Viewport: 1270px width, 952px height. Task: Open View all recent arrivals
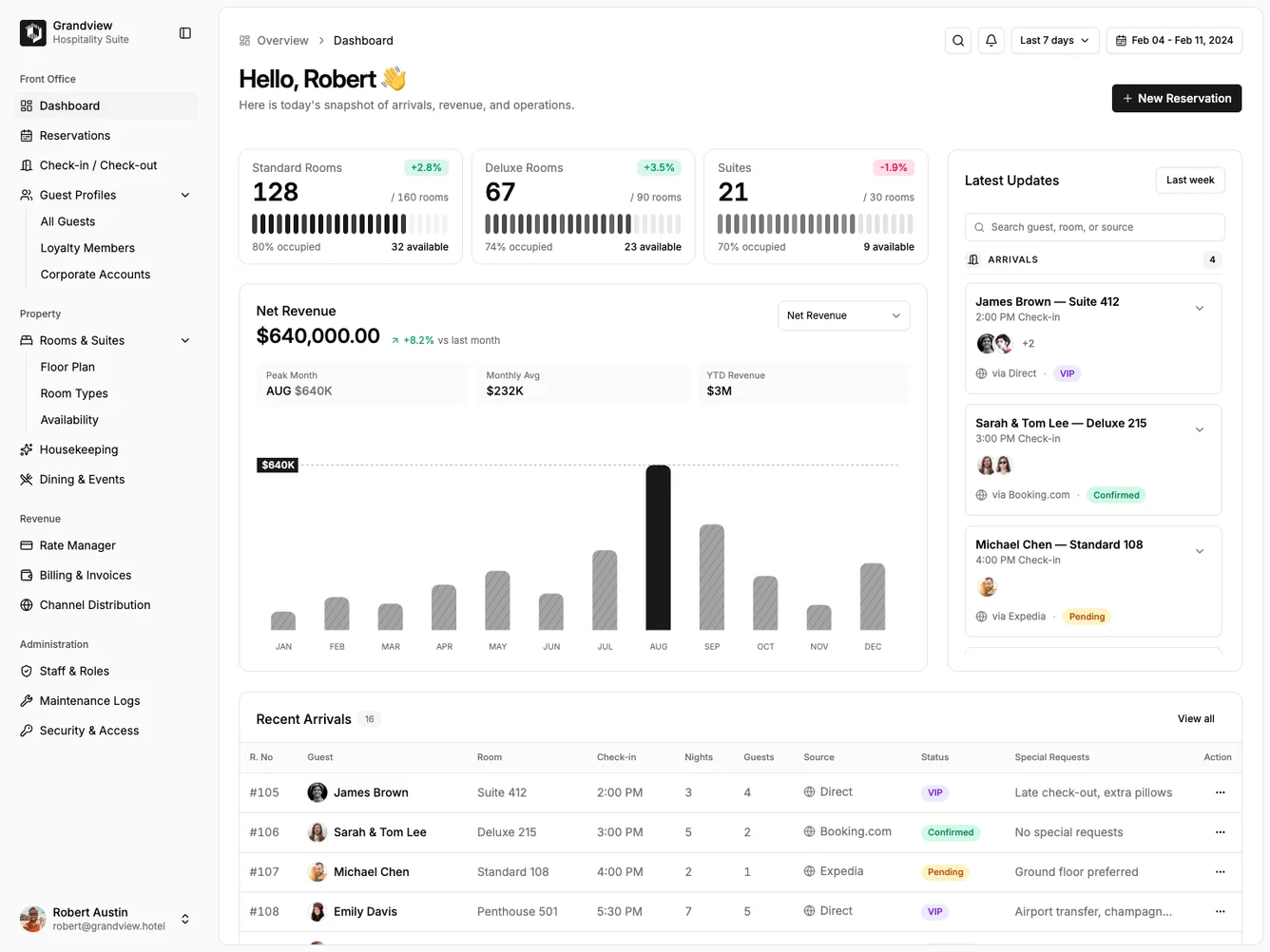coord(1195,718)
